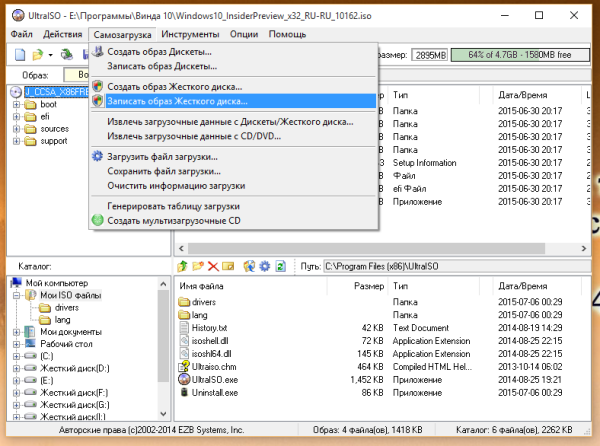Click the red X delete icon
The width and height of the screenshot is (600, 446).
click(x=213, y=266)
